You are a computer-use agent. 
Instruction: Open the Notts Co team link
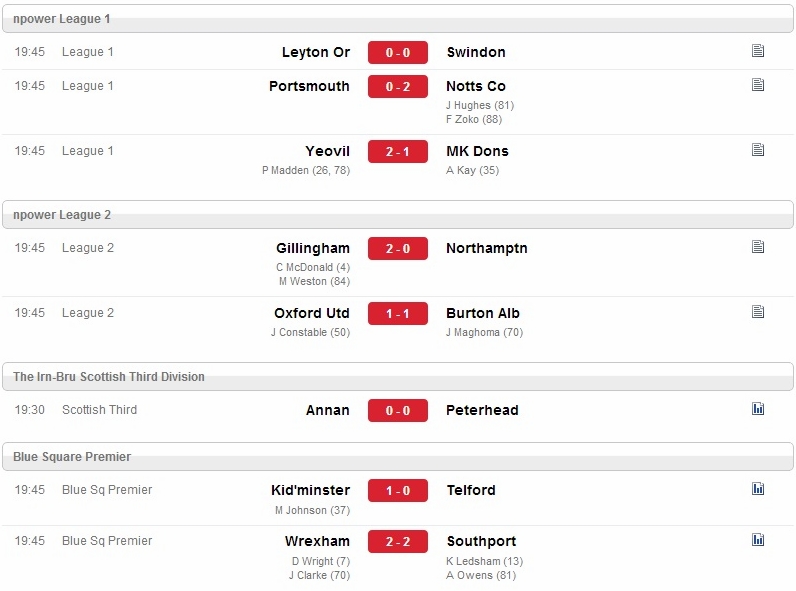click(476, 86)
